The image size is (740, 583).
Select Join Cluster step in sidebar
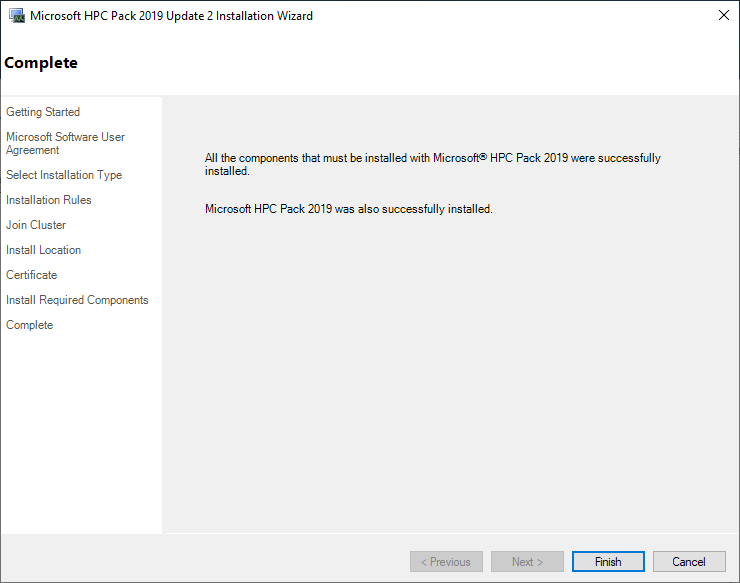(x=36, y=225)
